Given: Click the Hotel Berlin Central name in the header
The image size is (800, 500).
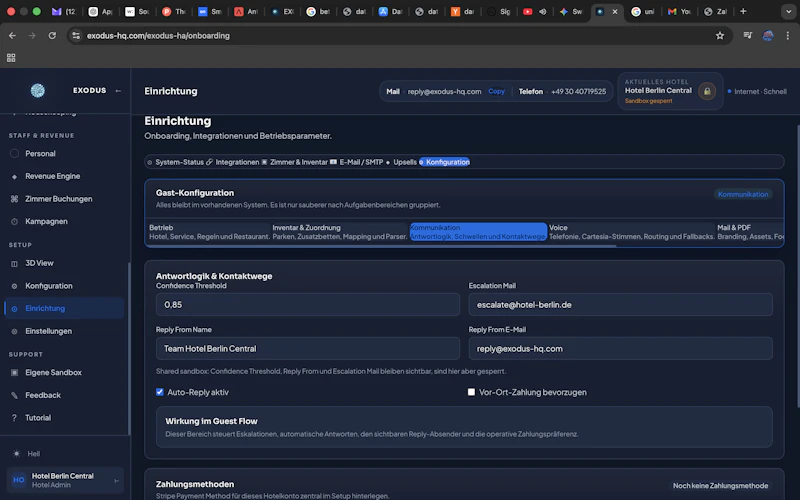Looking at the screenshot, I should coord(658,90).
